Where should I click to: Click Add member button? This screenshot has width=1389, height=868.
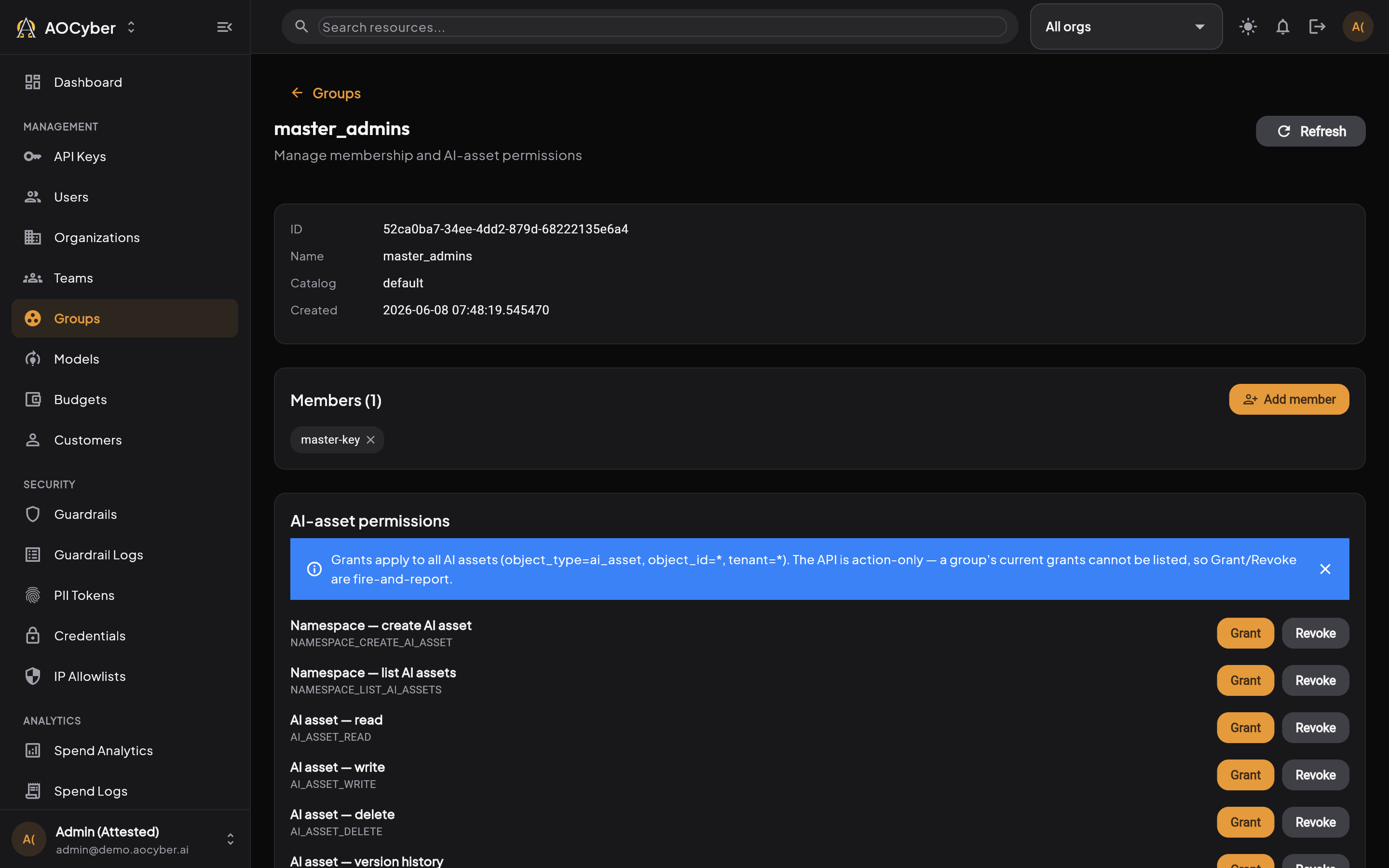(x=1289, y=399)
